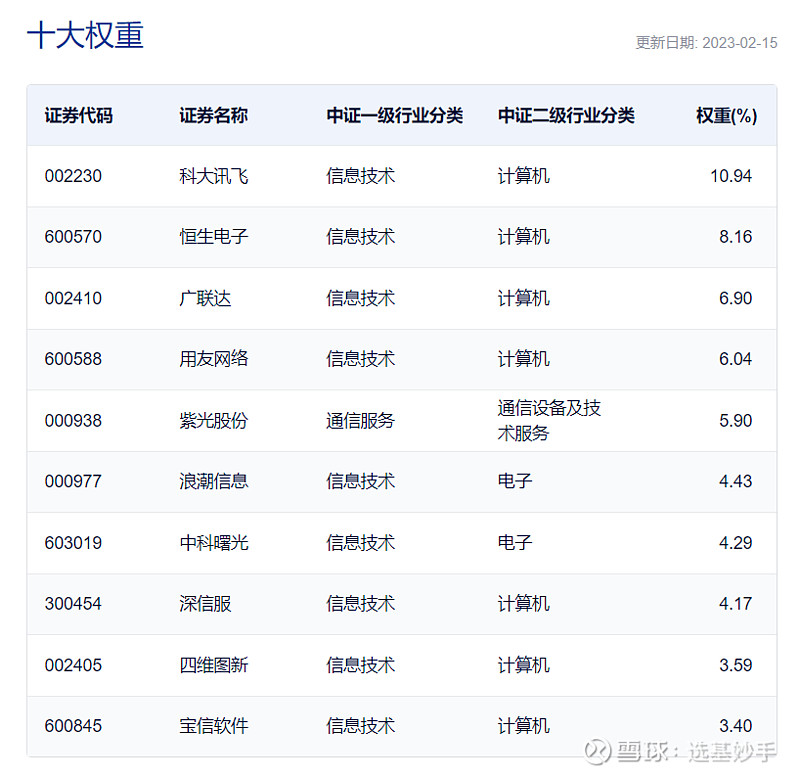This screenshot has width=800, height=777.
Task: Click 计算机 in the 科大讯飞 row
Action: (x=523, y=176)
